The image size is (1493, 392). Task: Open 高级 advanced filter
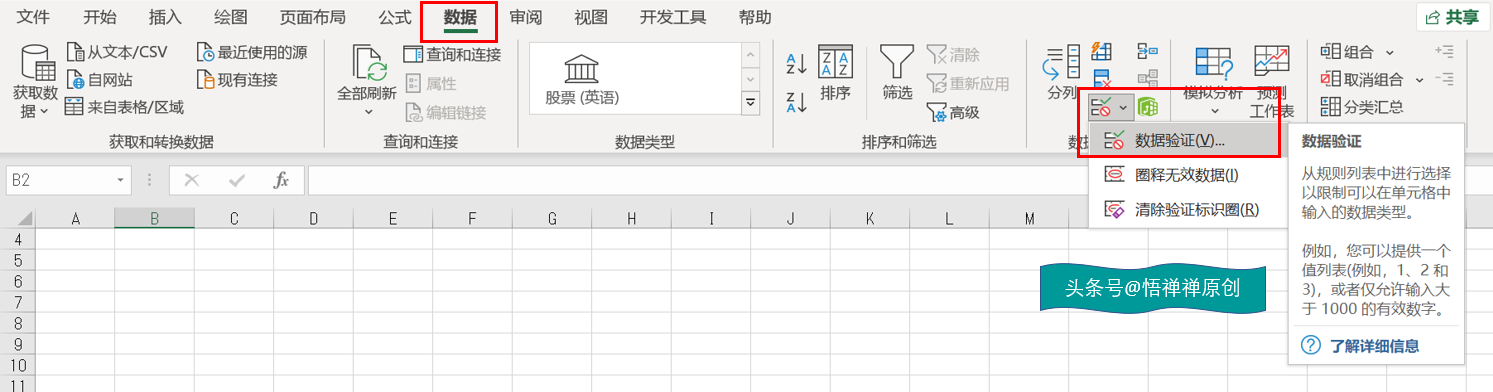click(x=953, y=113)
